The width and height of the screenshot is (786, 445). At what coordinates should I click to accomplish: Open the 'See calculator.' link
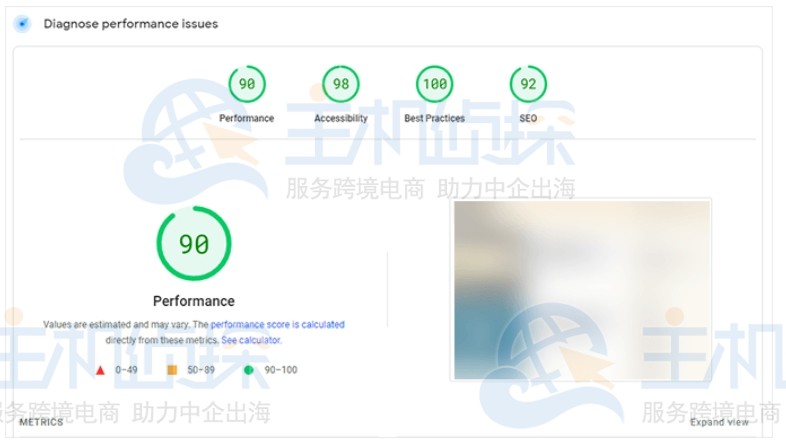tap(252, 340)
